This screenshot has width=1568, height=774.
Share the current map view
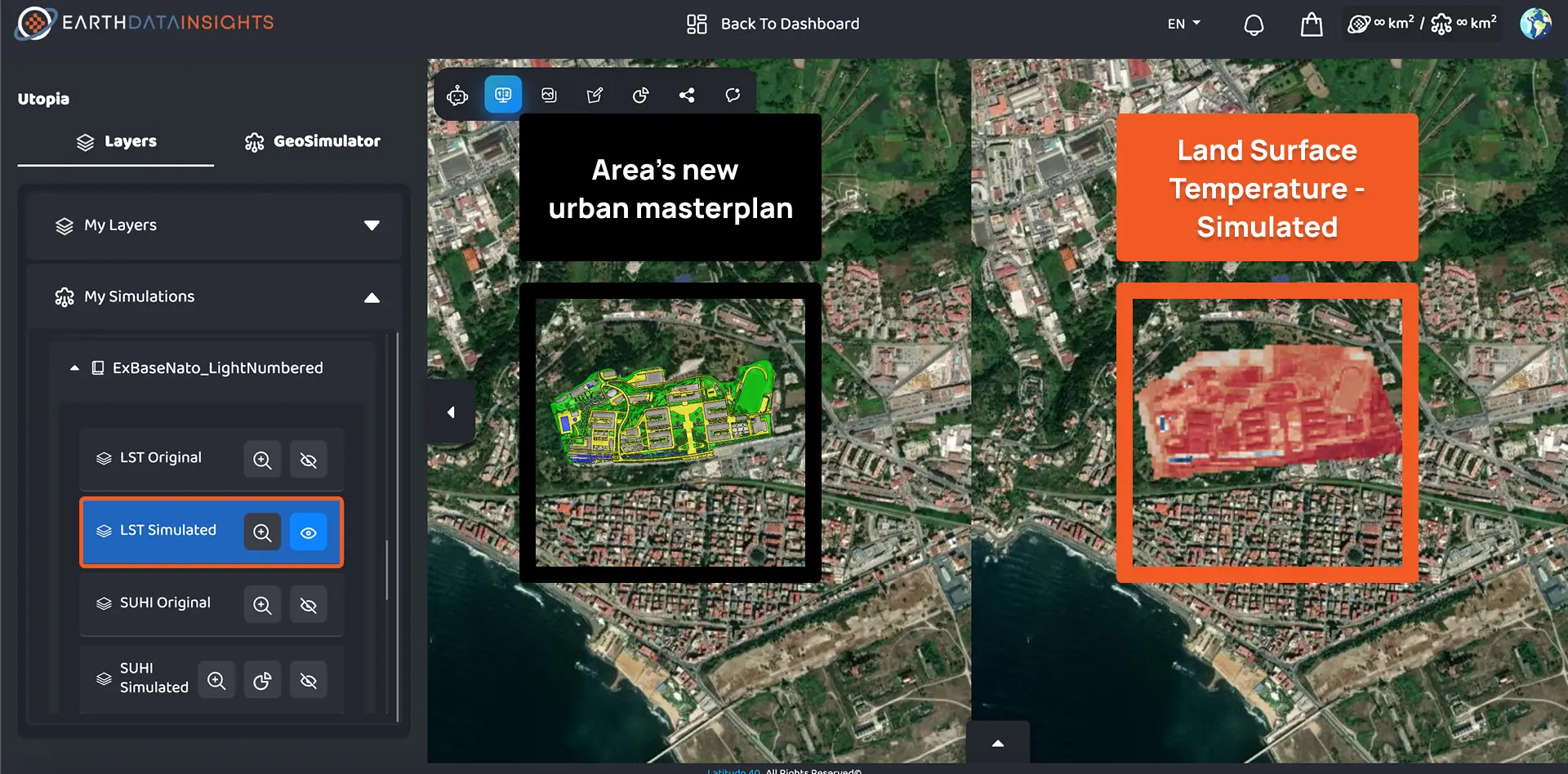(x=687, y=94)
